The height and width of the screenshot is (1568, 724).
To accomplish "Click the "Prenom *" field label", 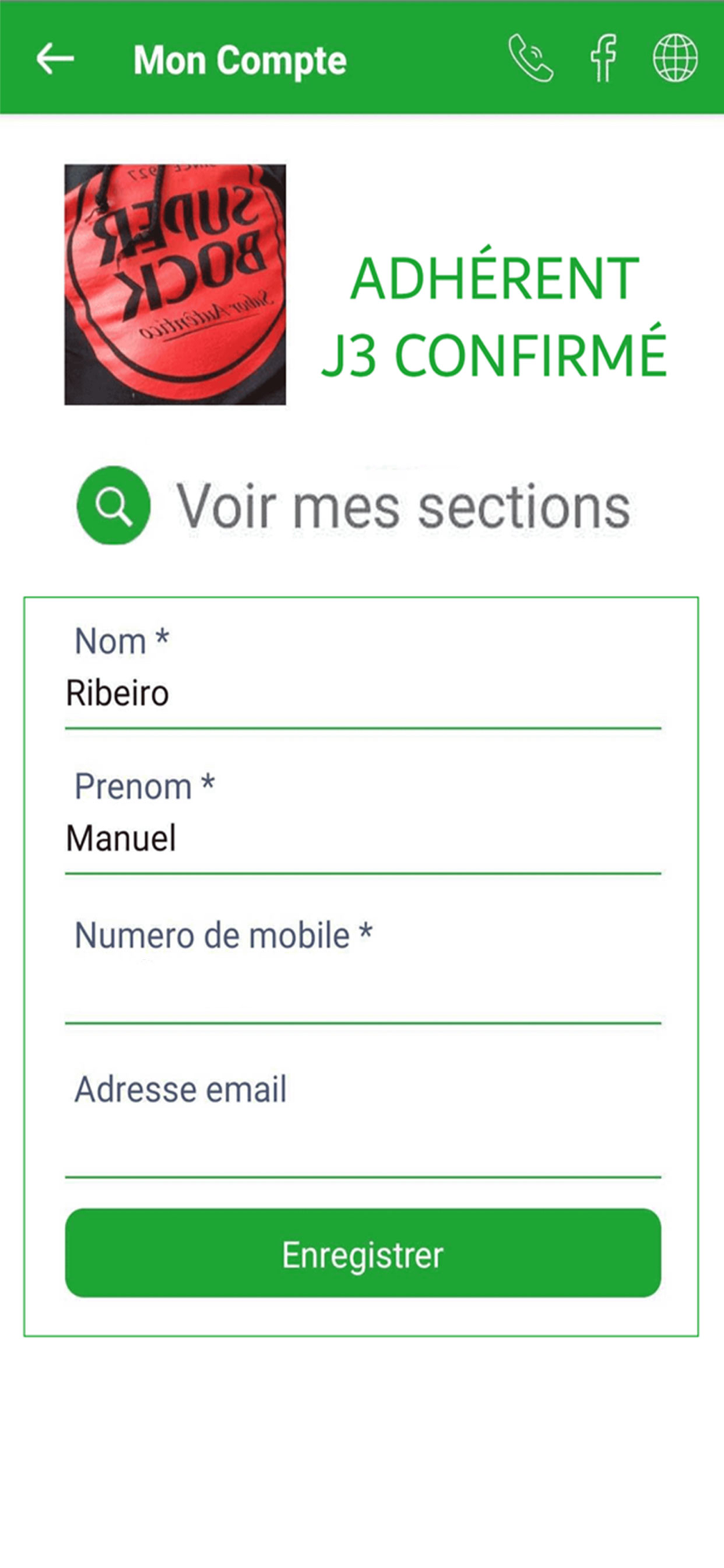I will (x=144, y=786).
